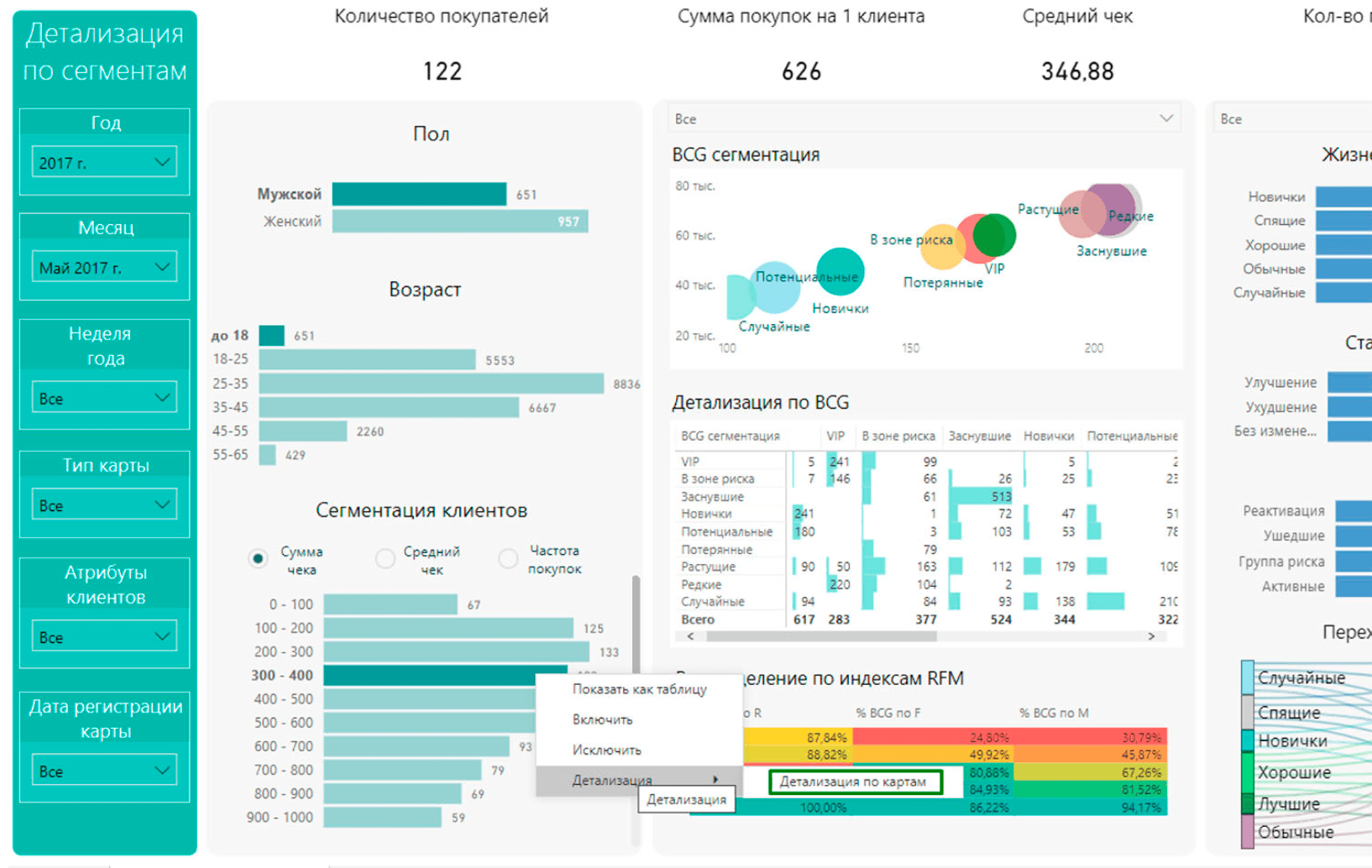
Task: Open the Год dropdown showing 2017 г.
Action: 104,162
